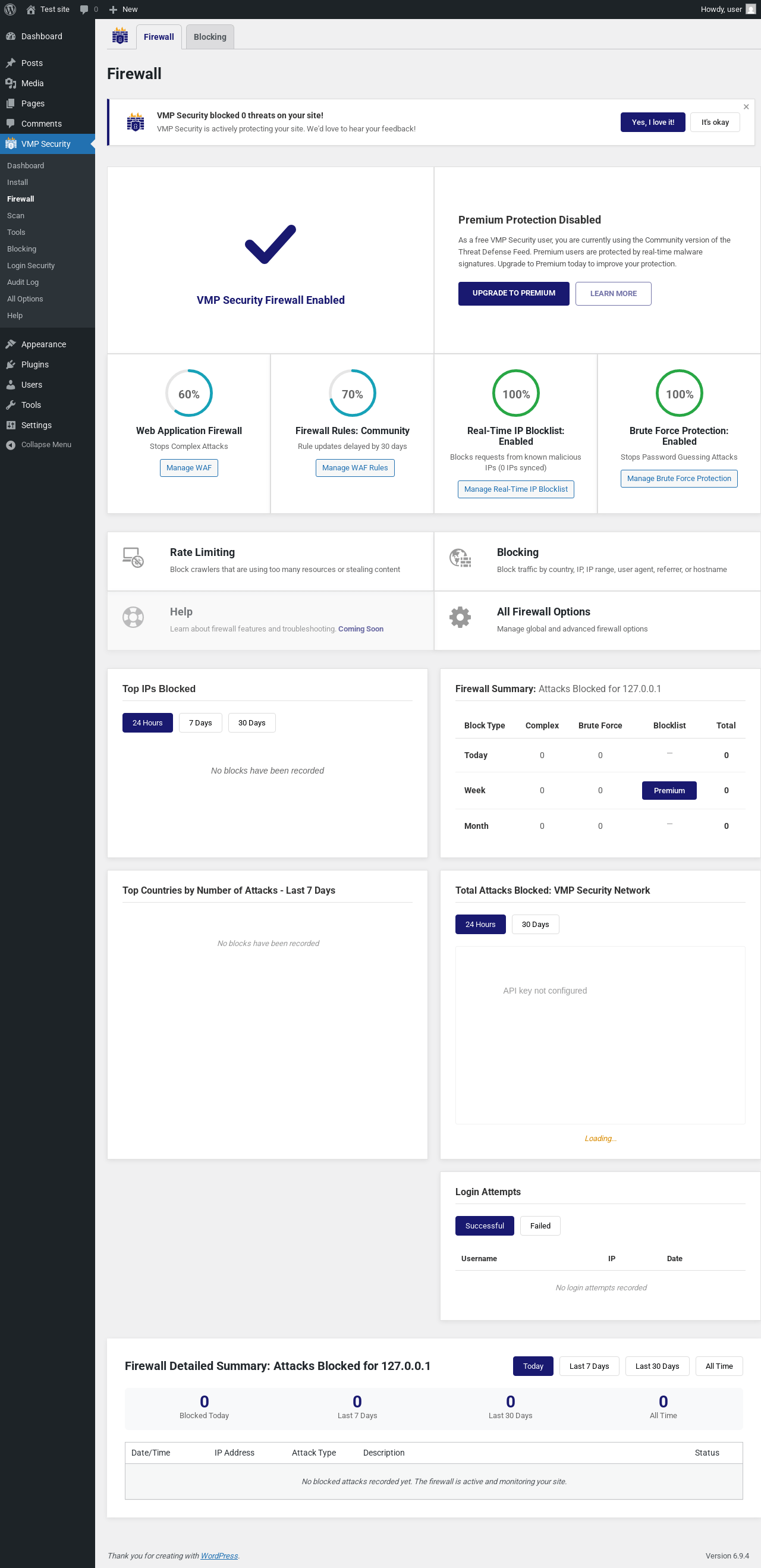Open the All Firewall Options link
Viewport: 761px width, 1568px height.
(543, 612)
